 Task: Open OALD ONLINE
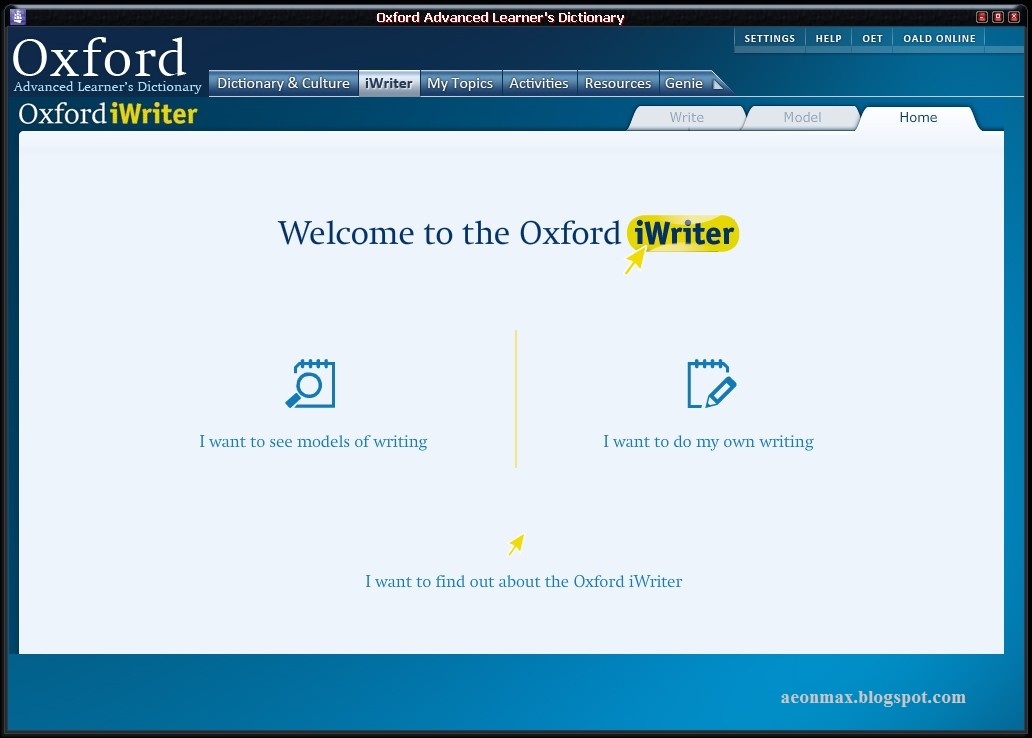click(x=939, y=38)
